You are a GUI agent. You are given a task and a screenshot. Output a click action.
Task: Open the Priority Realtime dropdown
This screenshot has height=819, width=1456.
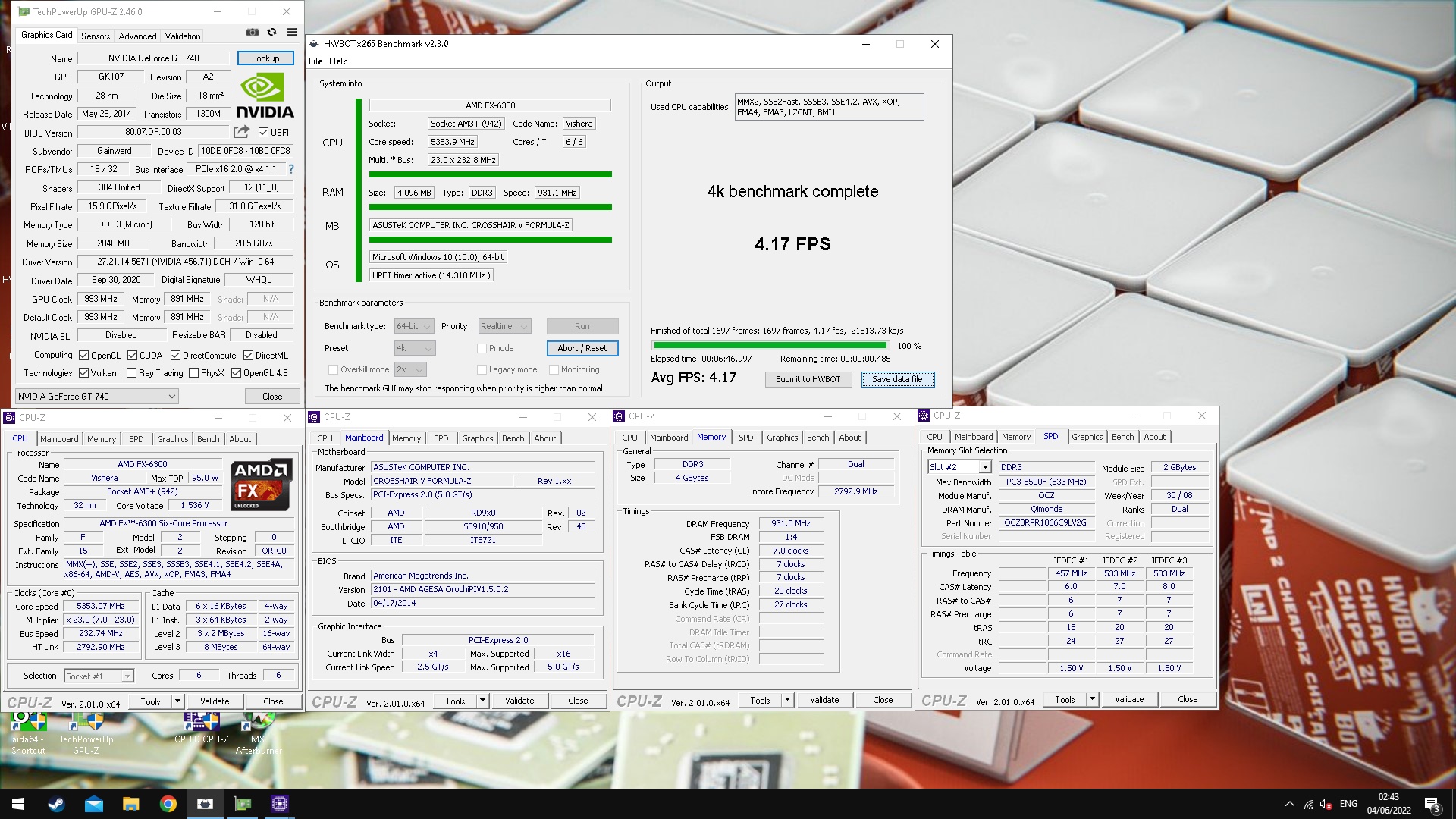tap(504, 327)
